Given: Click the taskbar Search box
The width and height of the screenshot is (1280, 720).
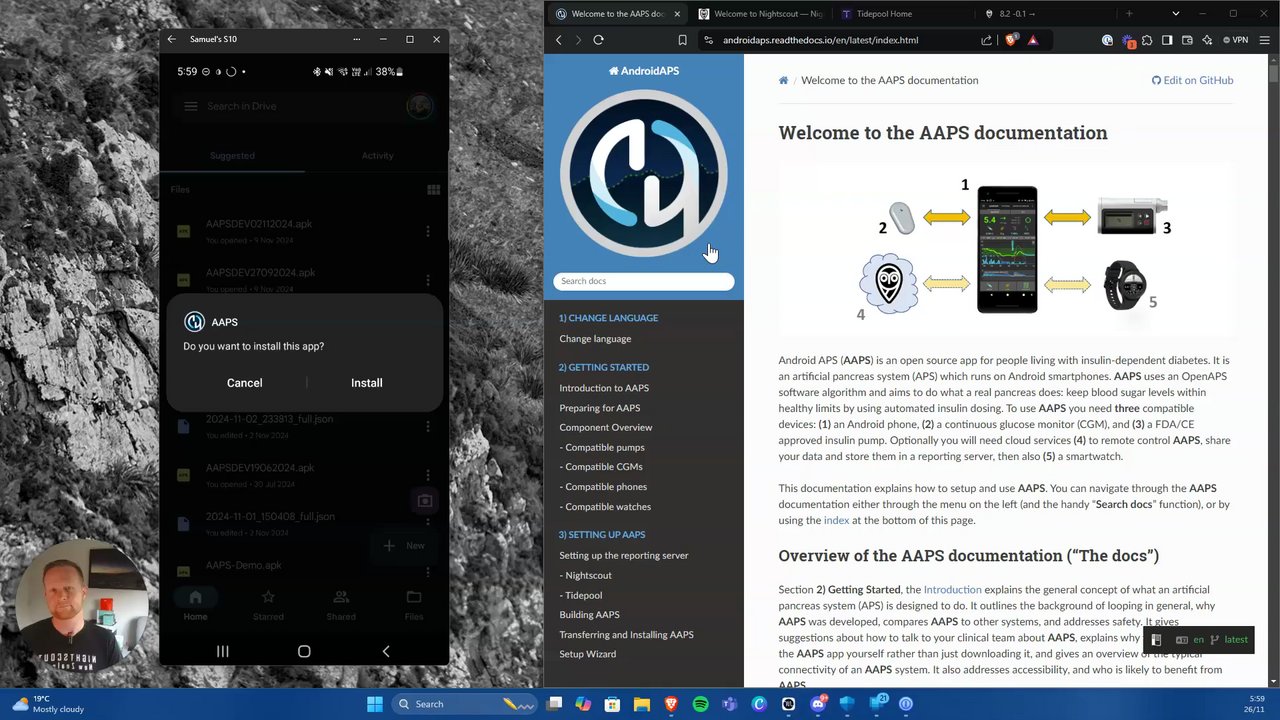Looking at the screenshot, I should (465, 704).
